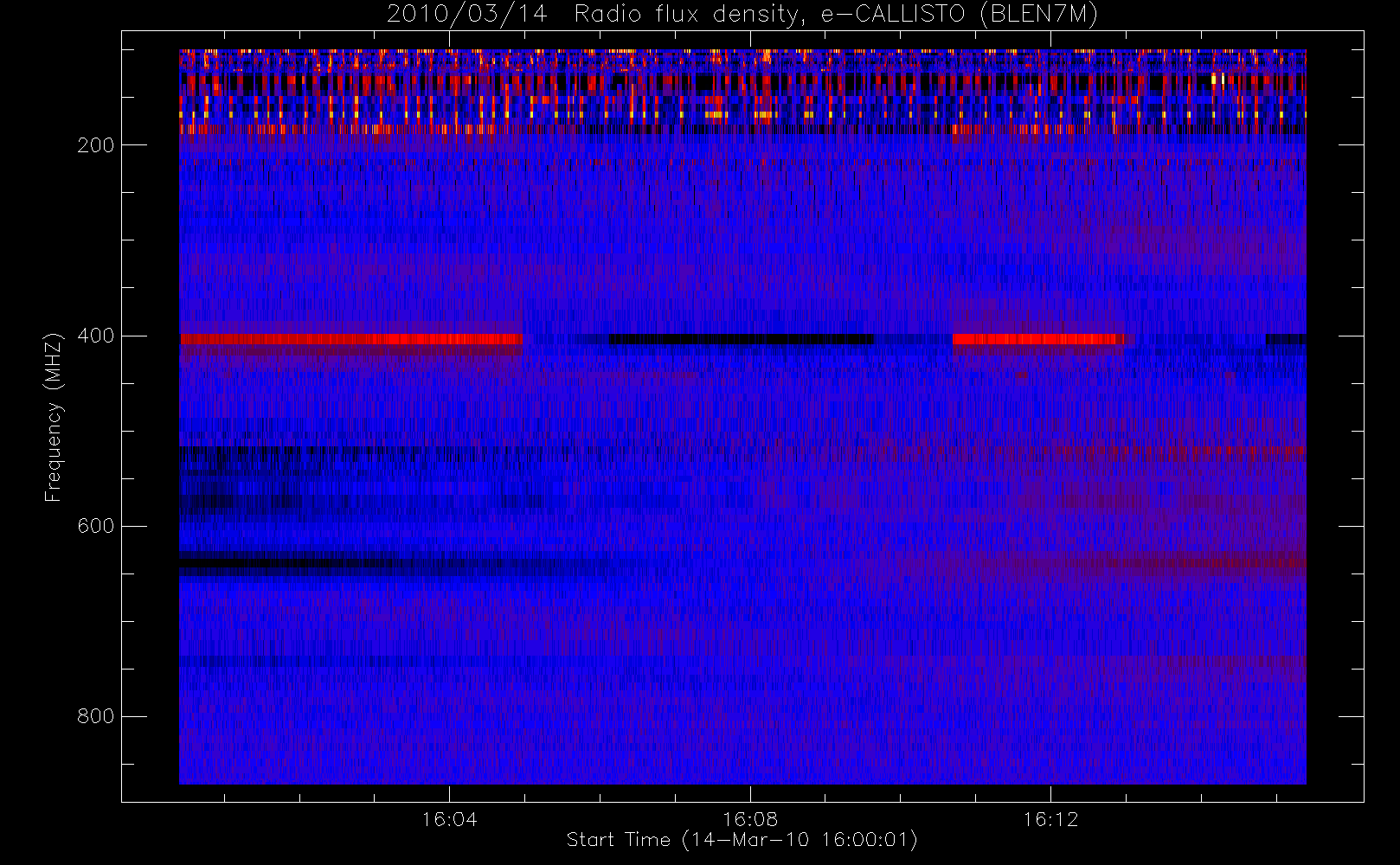Click the '16:08' time tick label

[750, 819]
